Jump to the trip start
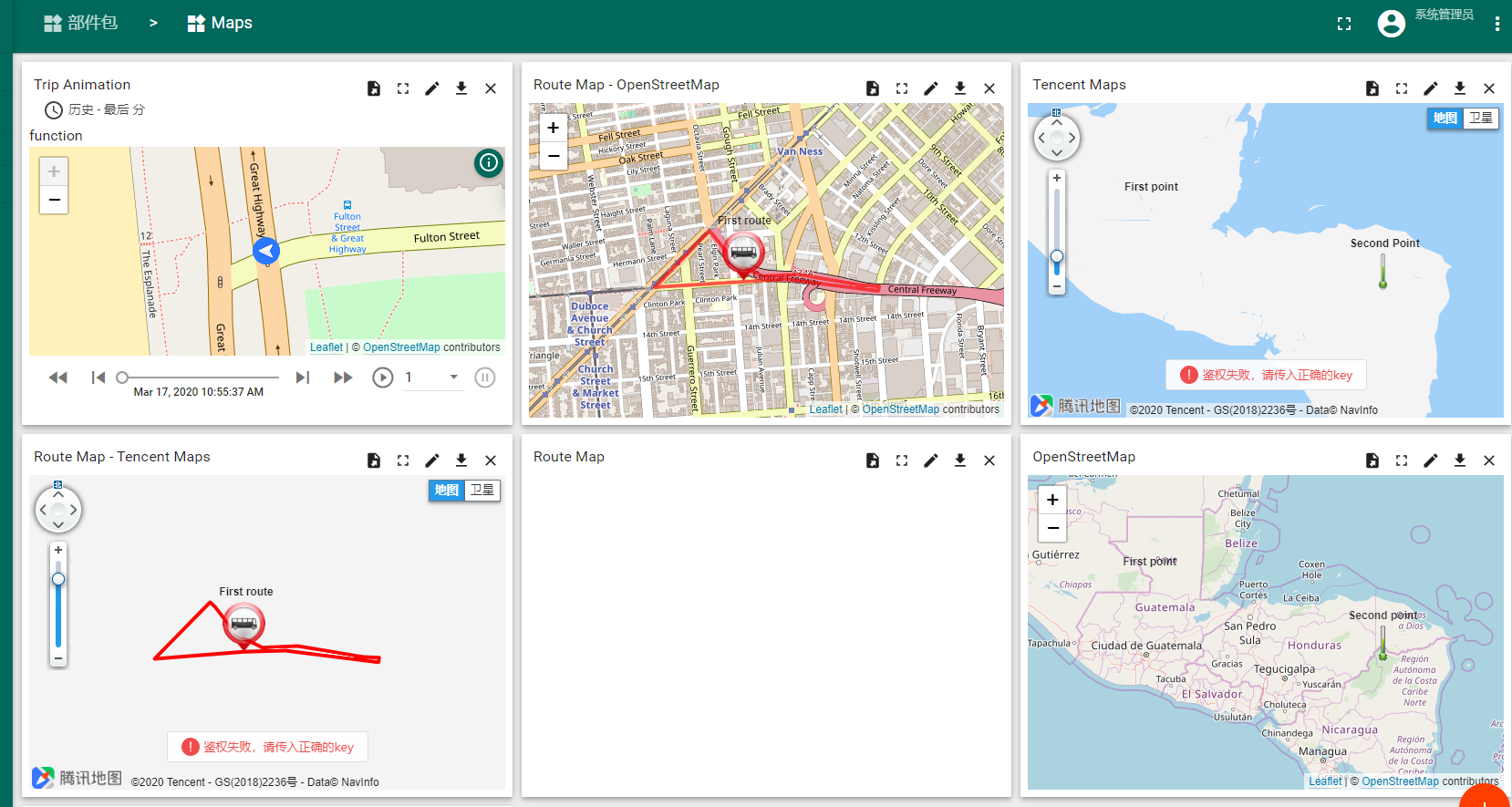The width and height of the screenshot is (1512, 807). (x=98, y=378)
